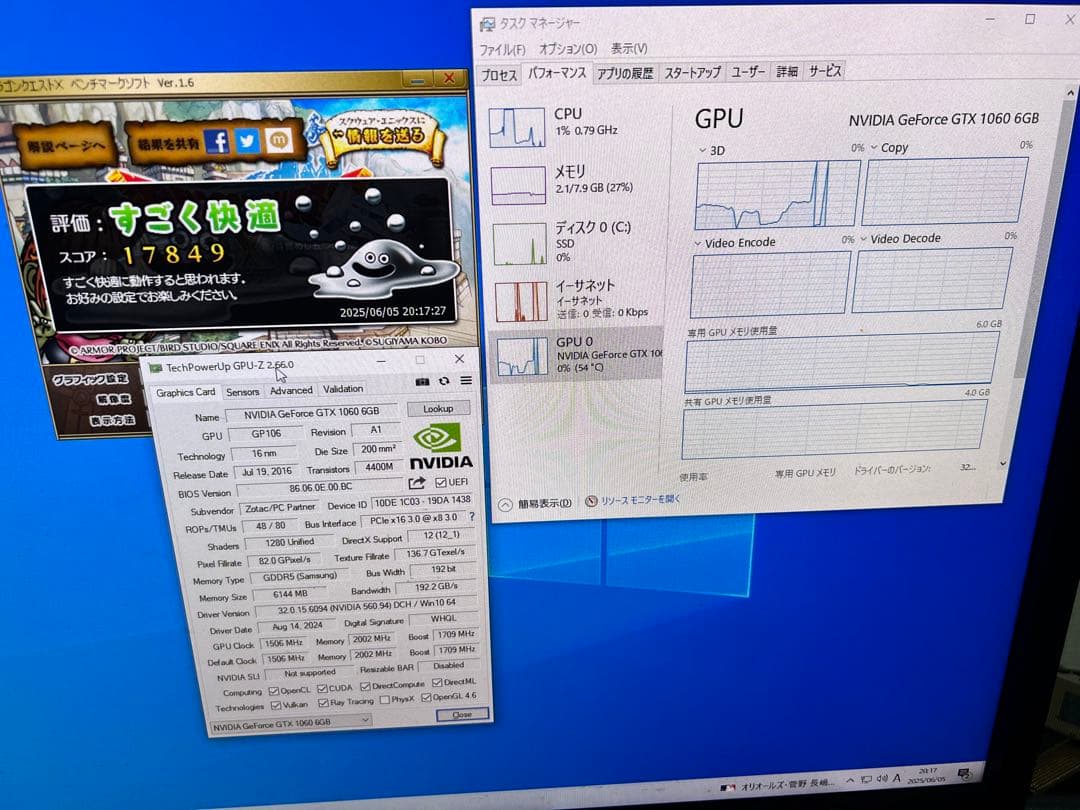1080x810 pixels.
Task: Click the network icon in system tray
Action: click(866, 779)
